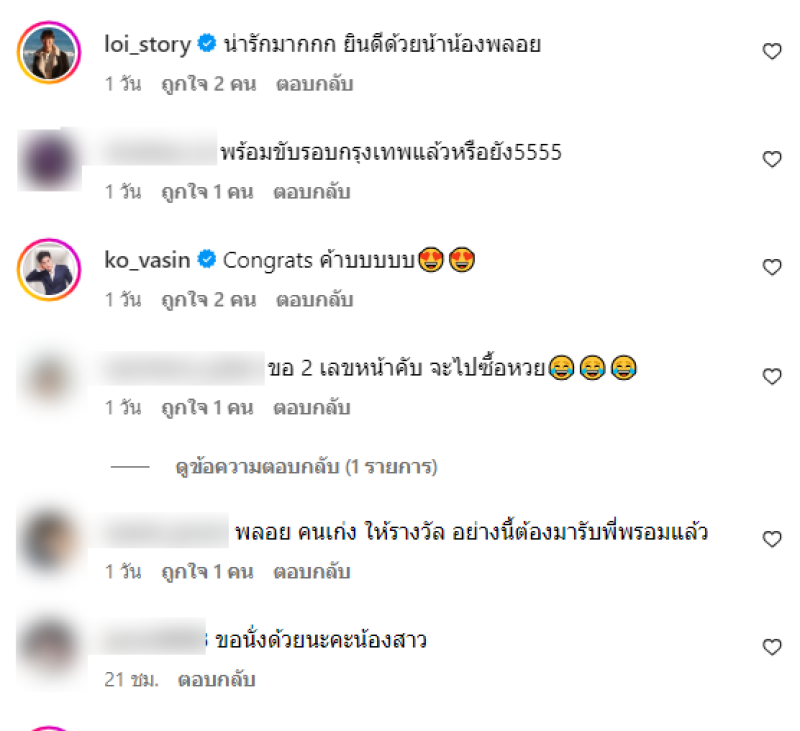This screenshot has width=800, height=731.
Task: Show who liked loi_story comment ถูกใจ 2 คน
Action: click(209, 84)
